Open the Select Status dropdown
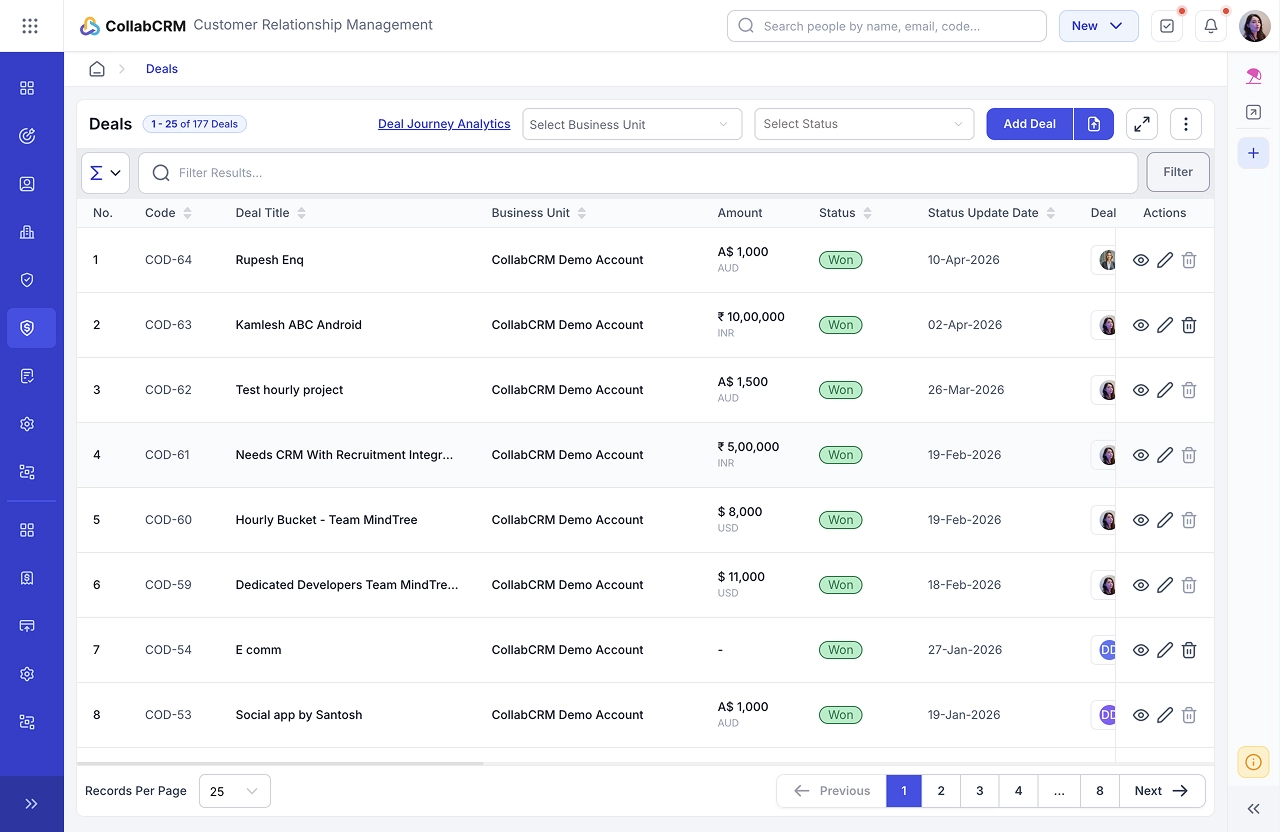Image resolution: width=1280 pixels, height=832 pixels. 864,124
